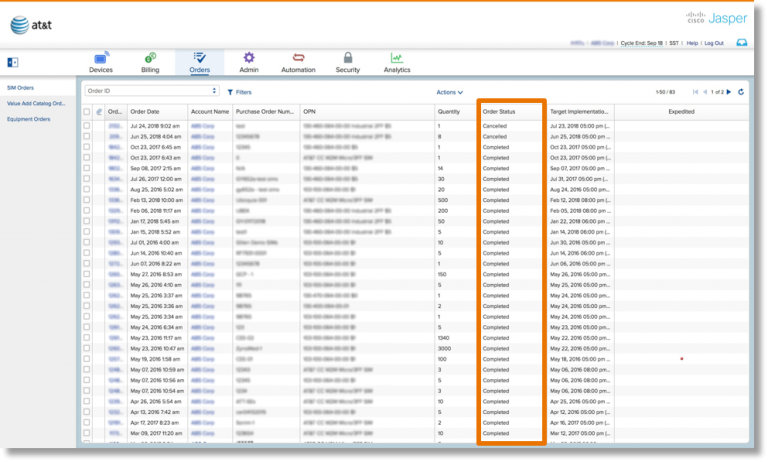Click Cancelled status for Jul 24, 2018 order
Image resolution: width=768 pixels, height=462 pixels.
click(495, 126)
